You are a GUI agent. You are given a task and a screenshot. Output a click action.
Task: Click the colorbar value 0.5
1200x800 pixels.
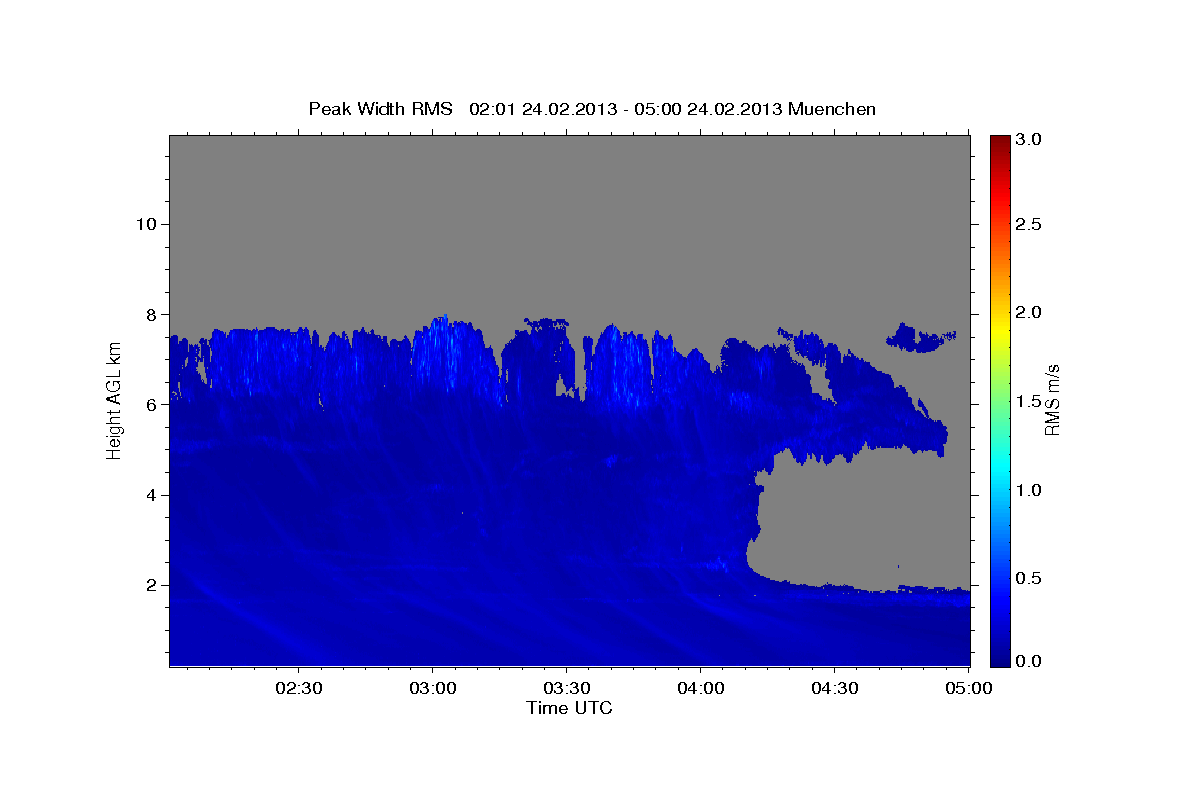[1030, 578]
